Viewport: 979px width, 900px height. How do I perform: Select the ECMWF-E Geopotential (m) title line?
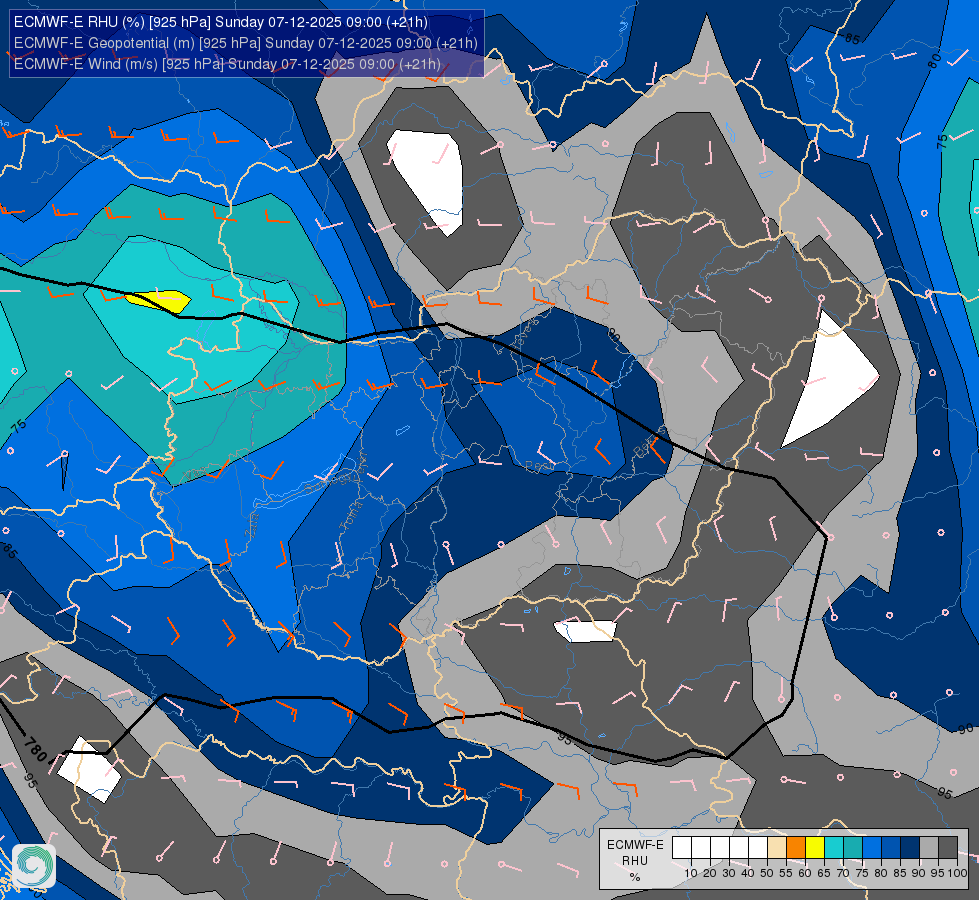tap(245, 43)
